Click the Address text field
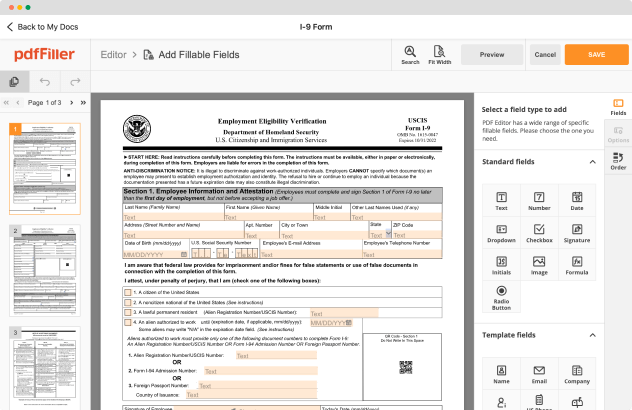 pyautogui.click(x=183, y=234)
